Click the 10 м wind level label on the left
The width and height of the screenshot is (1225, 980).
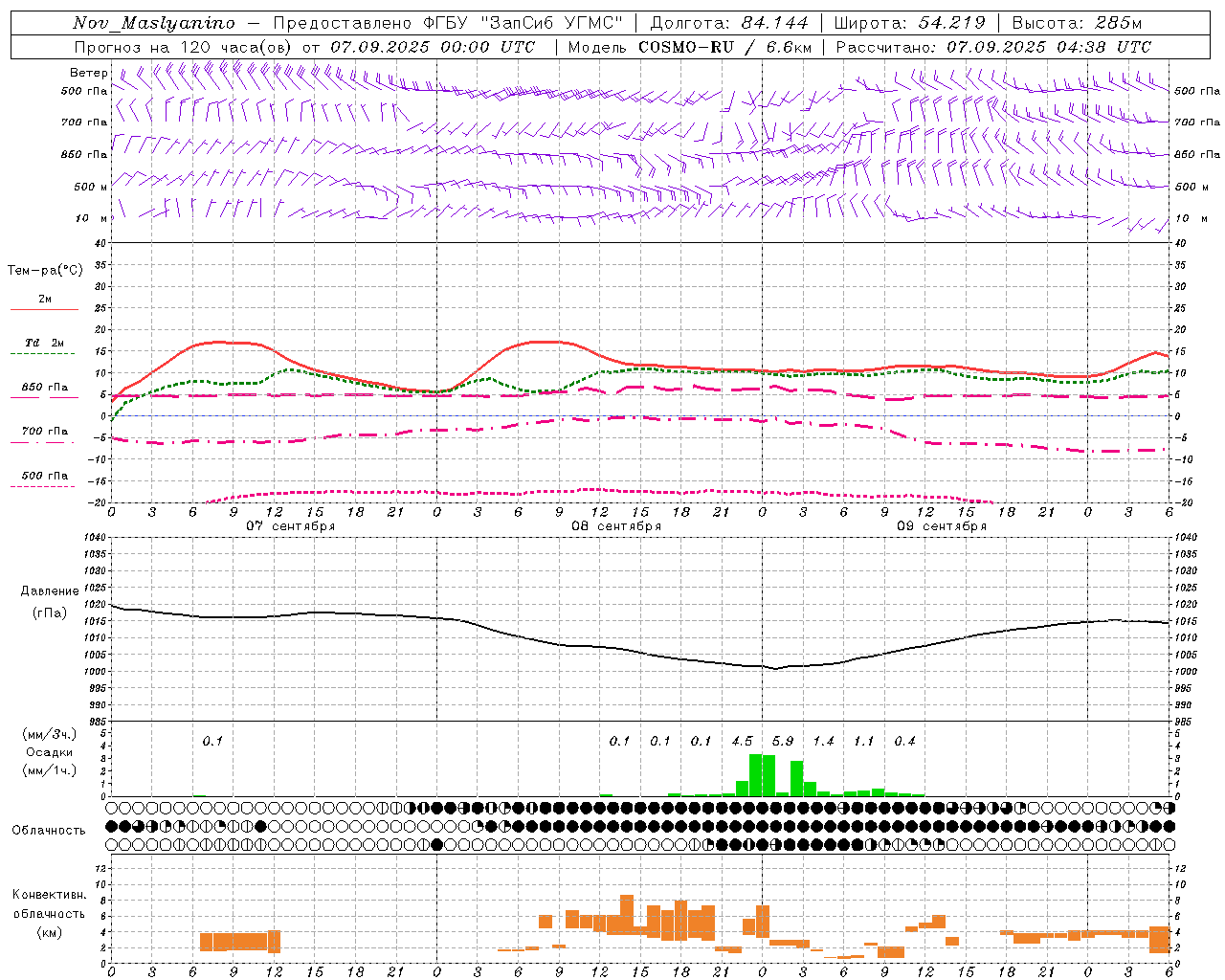pos(91,219)
